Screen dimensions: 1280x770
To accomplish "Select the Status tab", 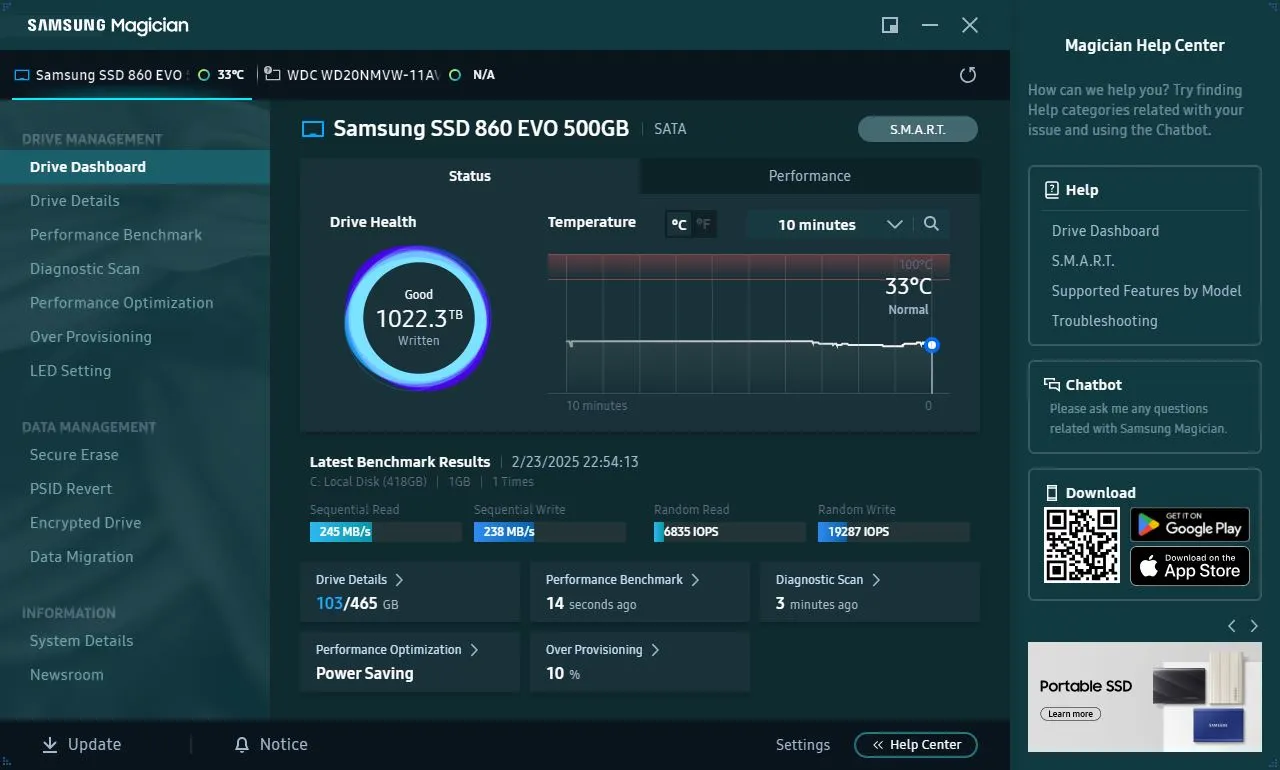I will (x=470, y=176).
